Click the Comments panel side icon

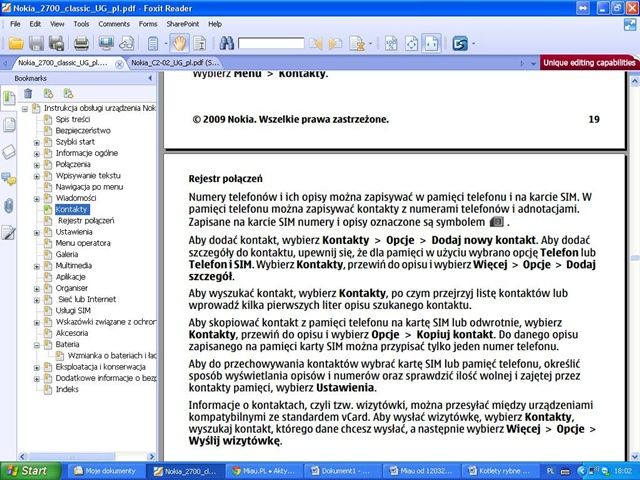pos(9,179)
